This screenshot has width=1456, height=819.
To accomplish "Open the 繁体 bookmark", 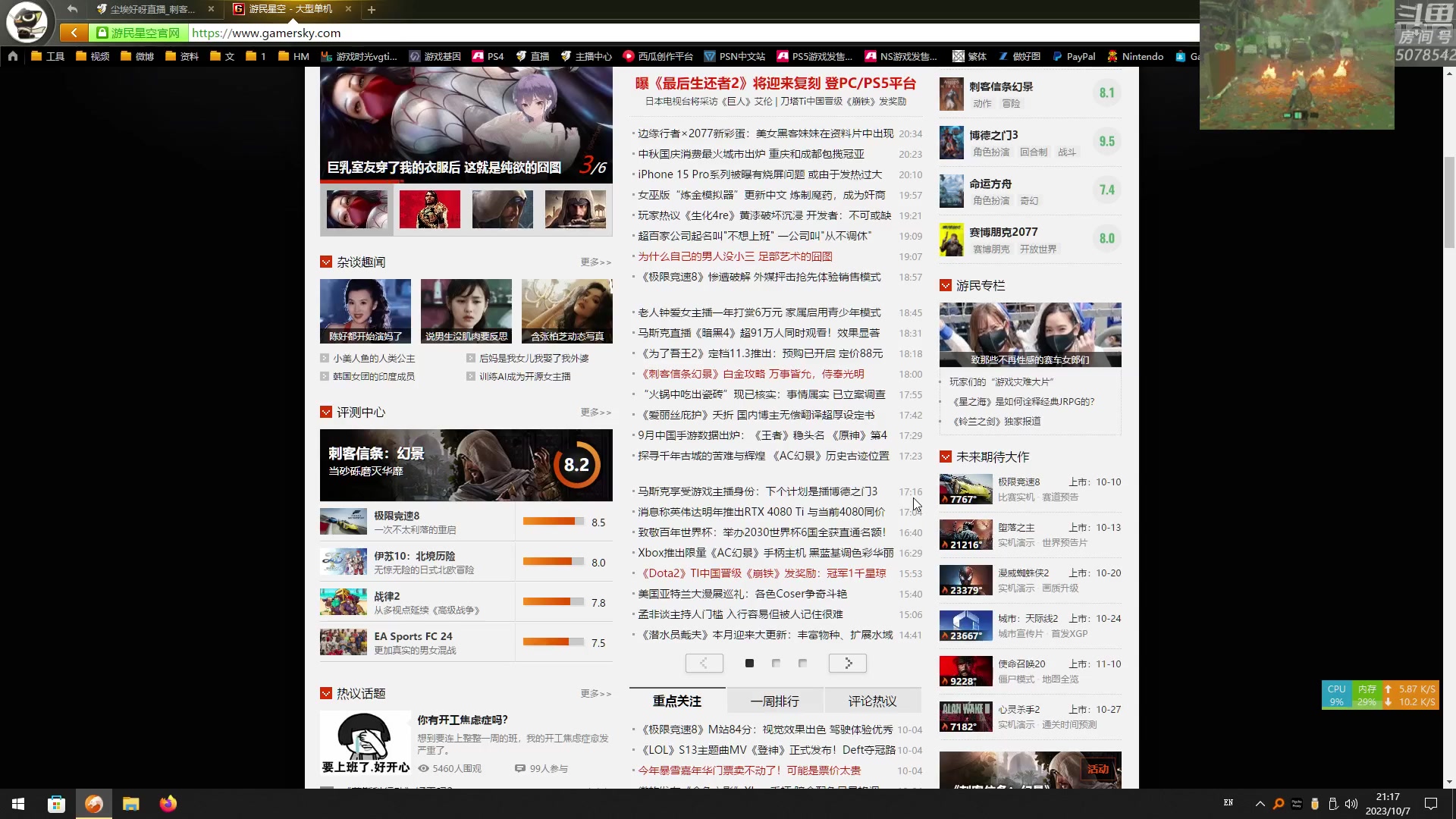I will point(969,56).
